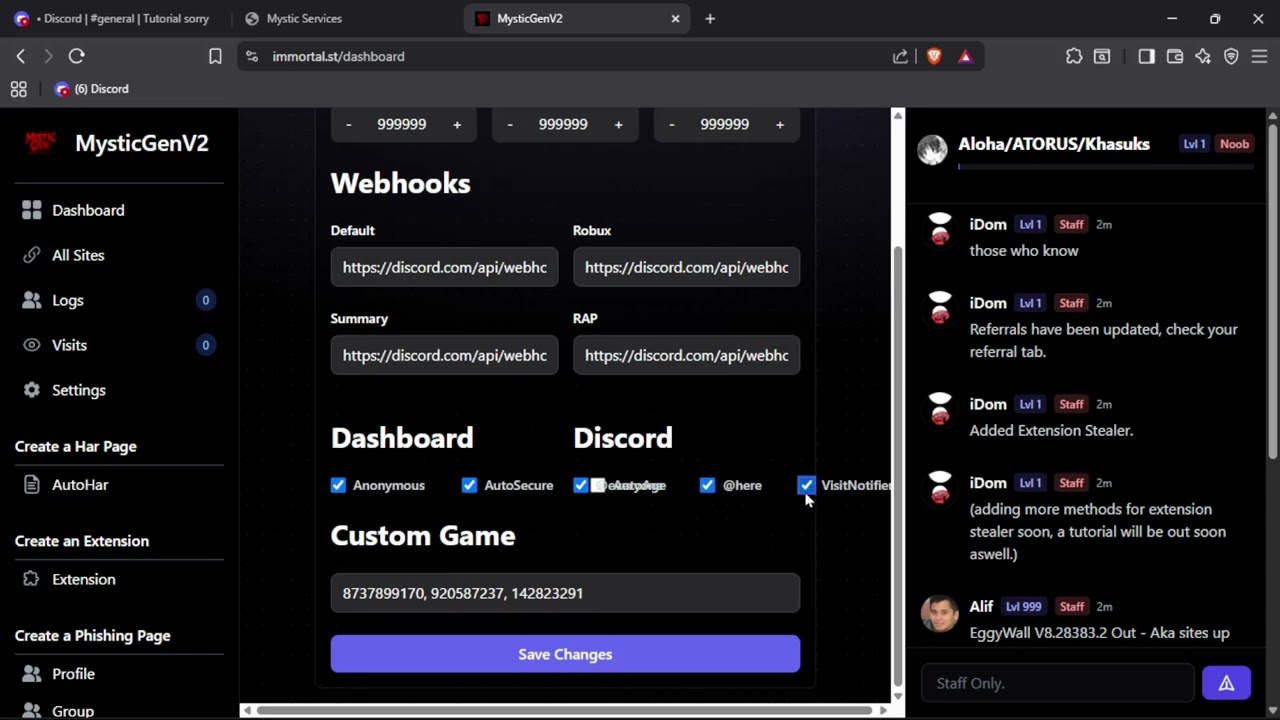1280x720 pixels.
Task: Decrease the third 999999 value with minus
Action: tap(671, 124)
